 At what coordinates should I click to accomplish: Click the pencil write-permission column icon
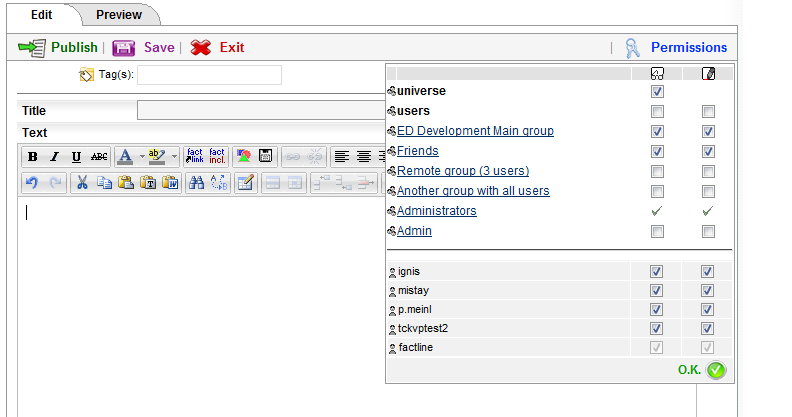[709, 74]
